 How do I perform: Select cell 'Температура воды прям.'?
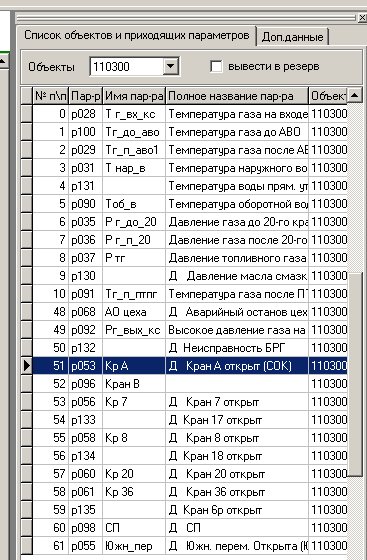237,186
